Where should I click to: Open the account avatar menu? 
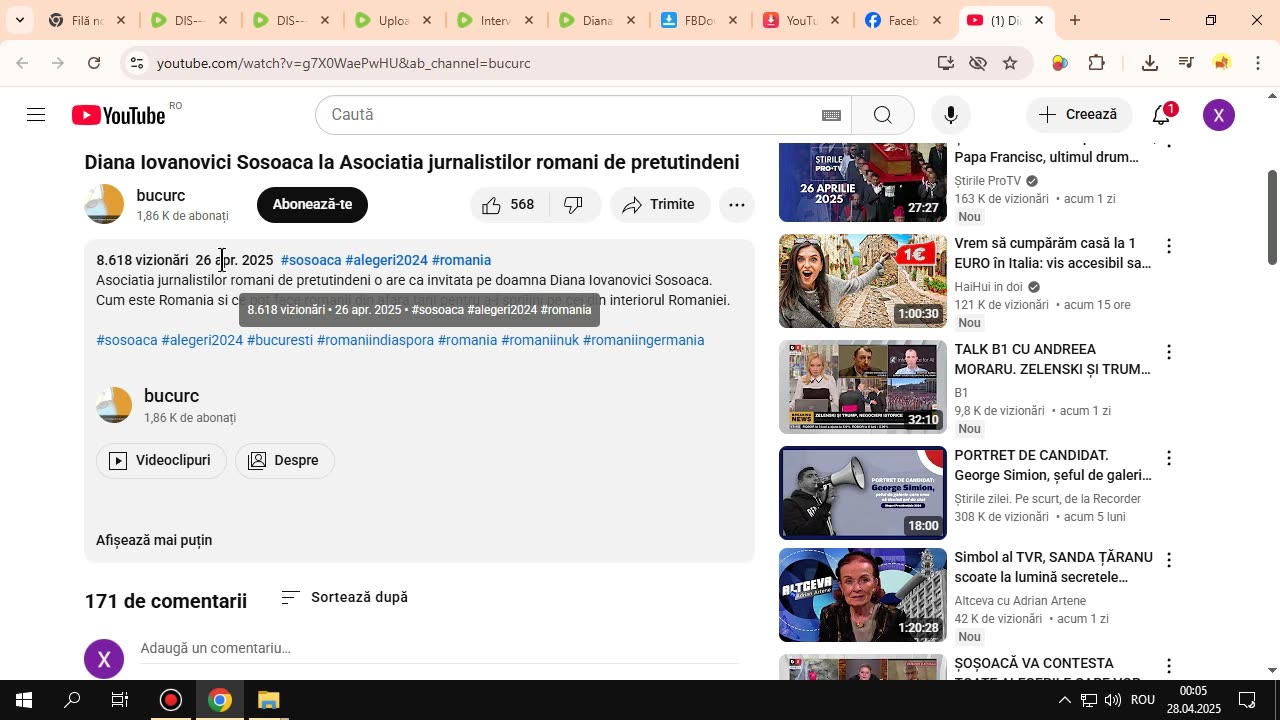1218,115
